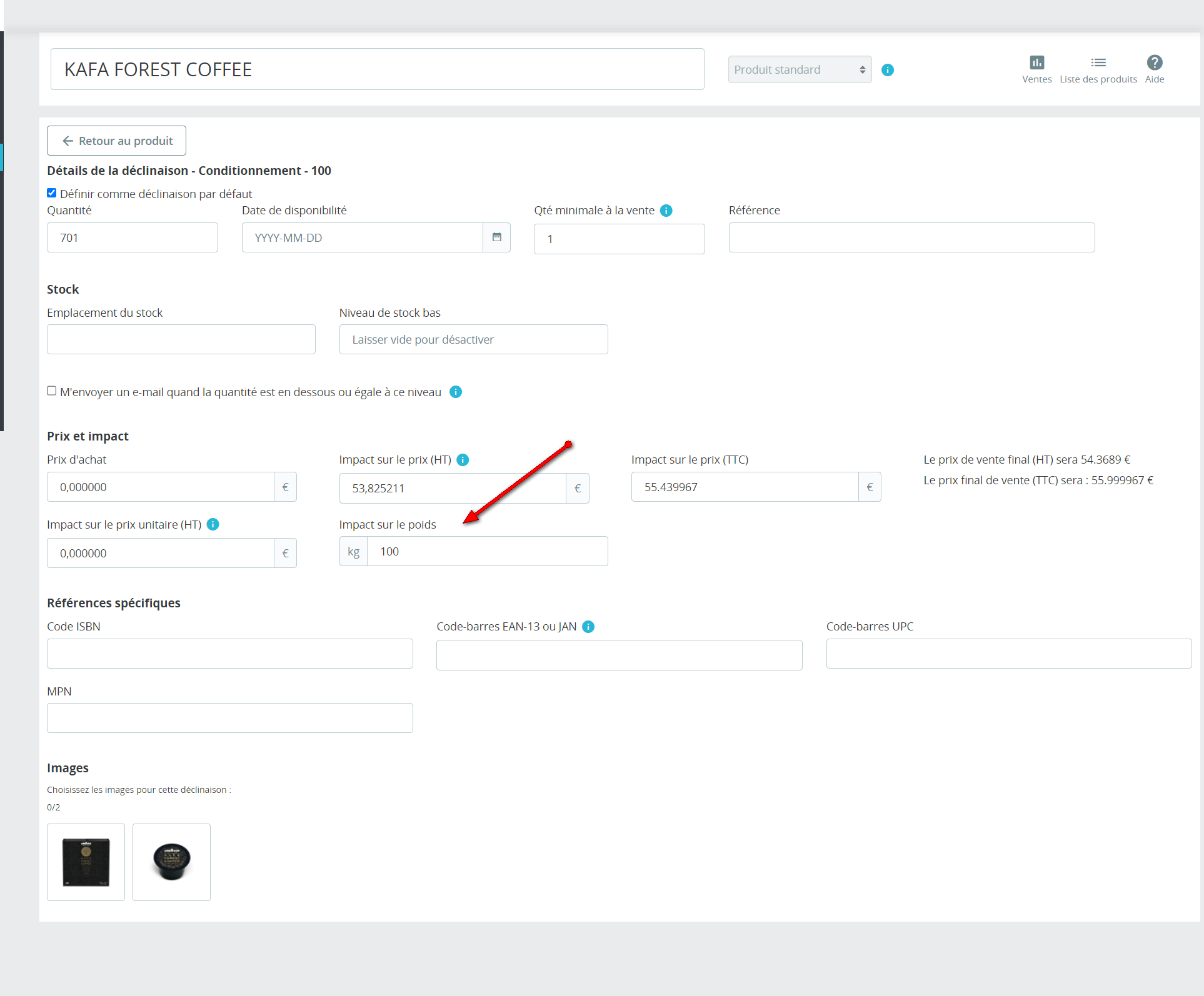Click the info icon next to low-stock email option

coord(456,392)
